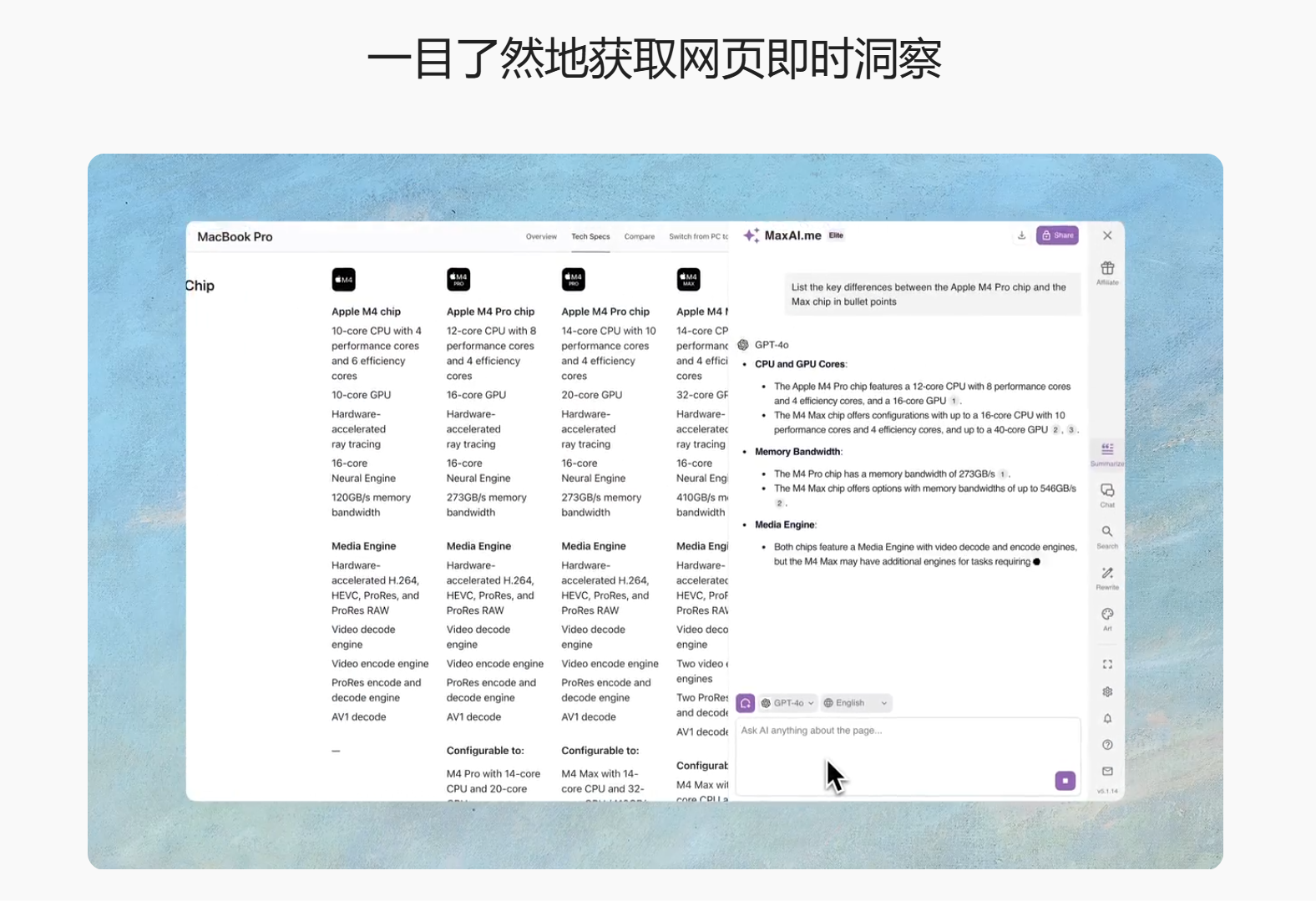Click the 'Chip' section heading
The height and width of the screenshot is (901, 1316).
(x=200, y=286)
